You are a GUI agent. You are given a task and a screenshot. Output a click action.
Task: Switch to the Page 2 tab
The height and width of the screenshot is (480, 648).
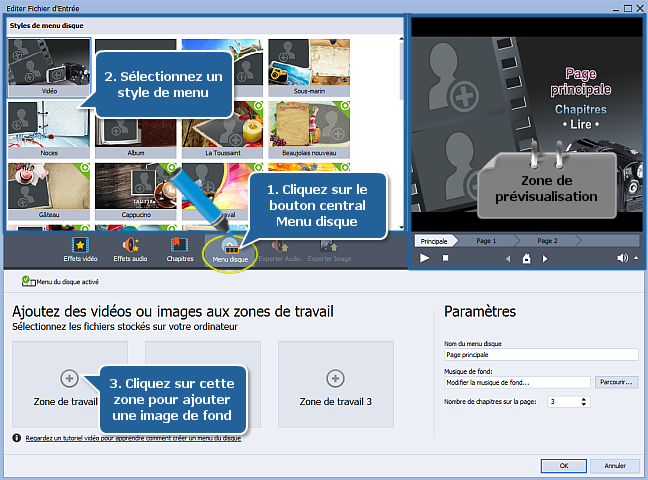[547, 241]
